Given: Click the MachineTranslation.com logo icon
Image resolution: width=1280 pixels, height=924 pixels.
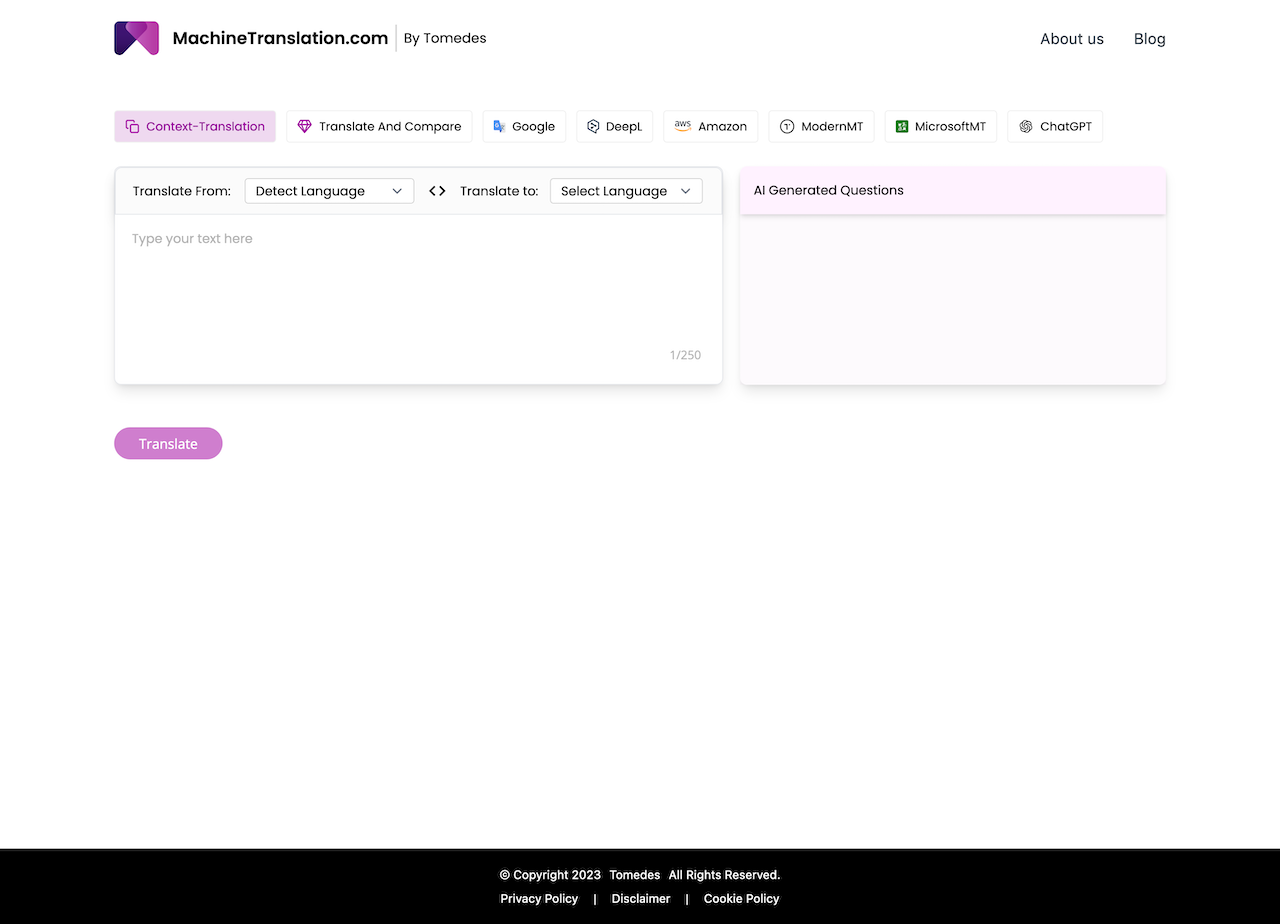Looking at the screenshot, I should 137,38.
